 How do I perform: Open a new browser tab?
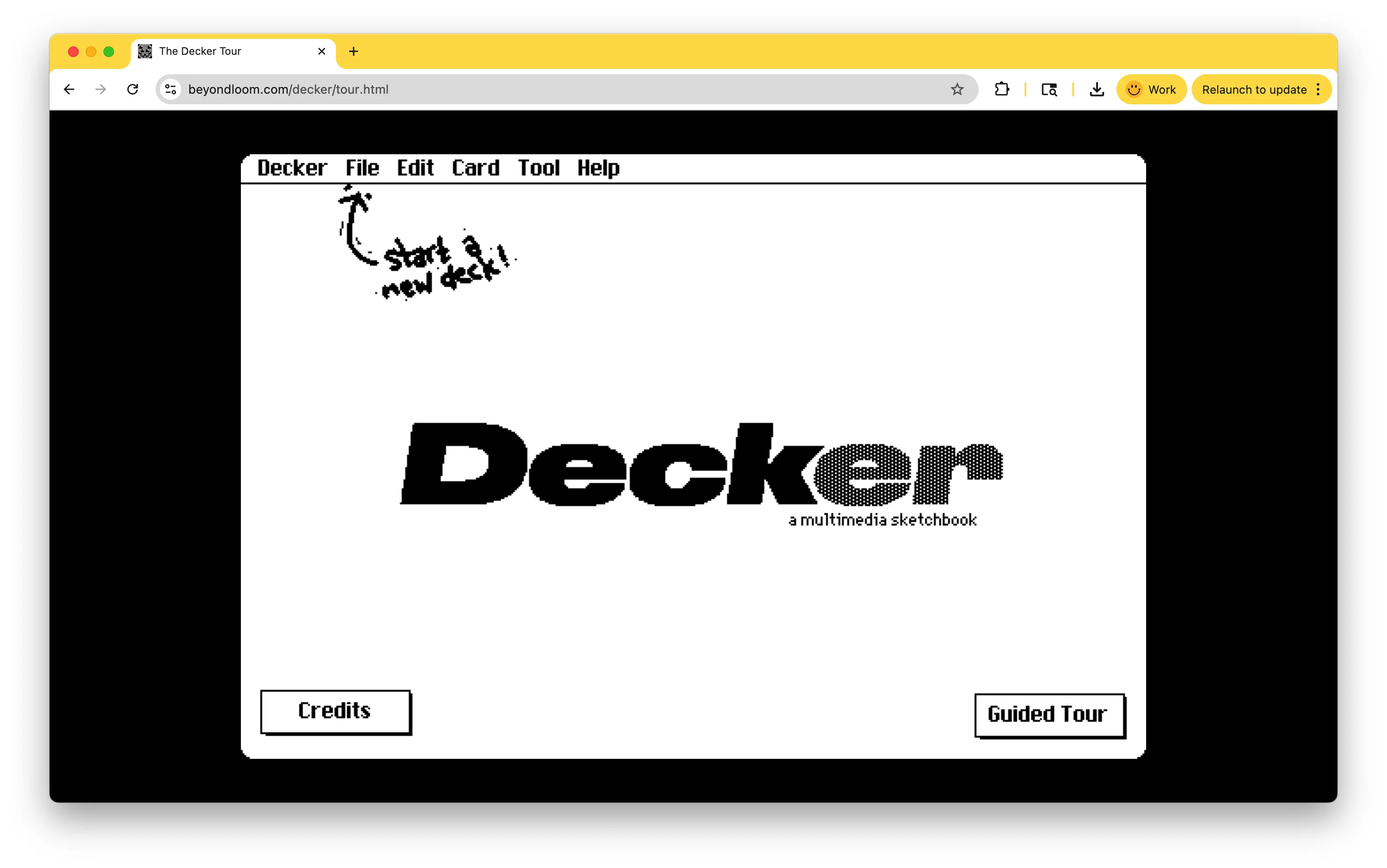tap(354, 52)
